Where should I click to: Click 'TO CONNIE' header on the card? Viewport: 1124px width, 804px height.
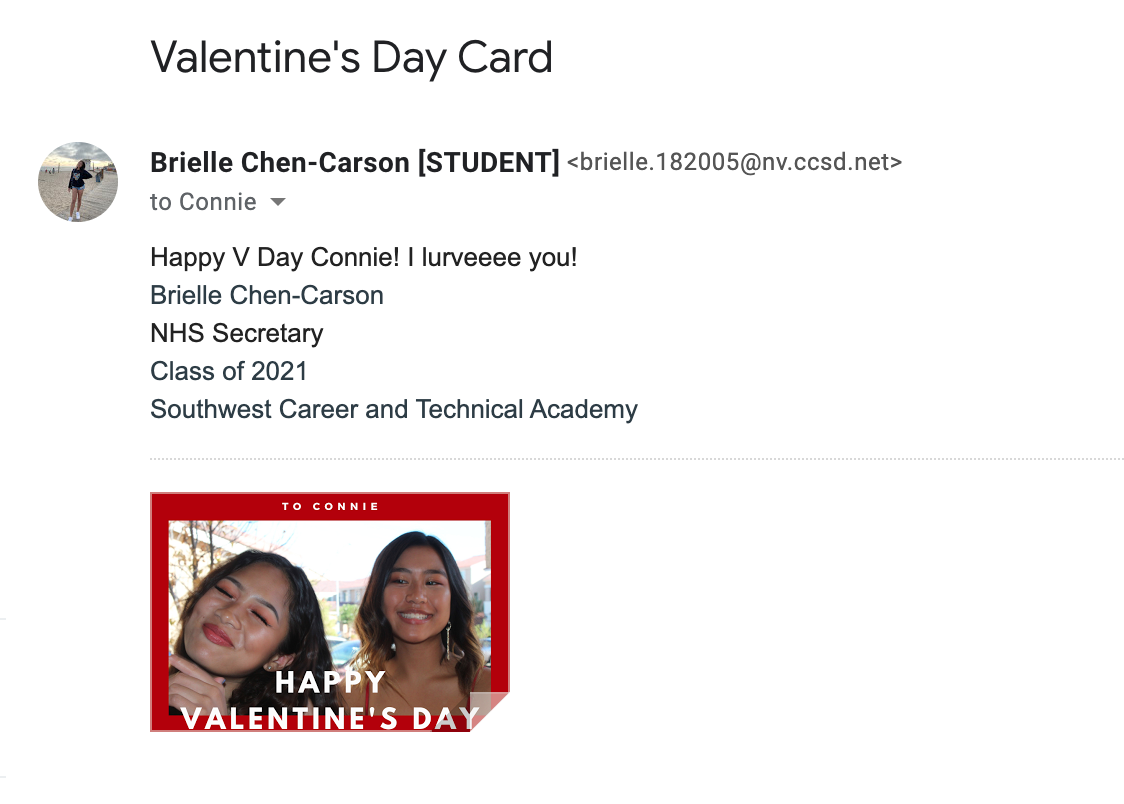(x=330, y=506)
